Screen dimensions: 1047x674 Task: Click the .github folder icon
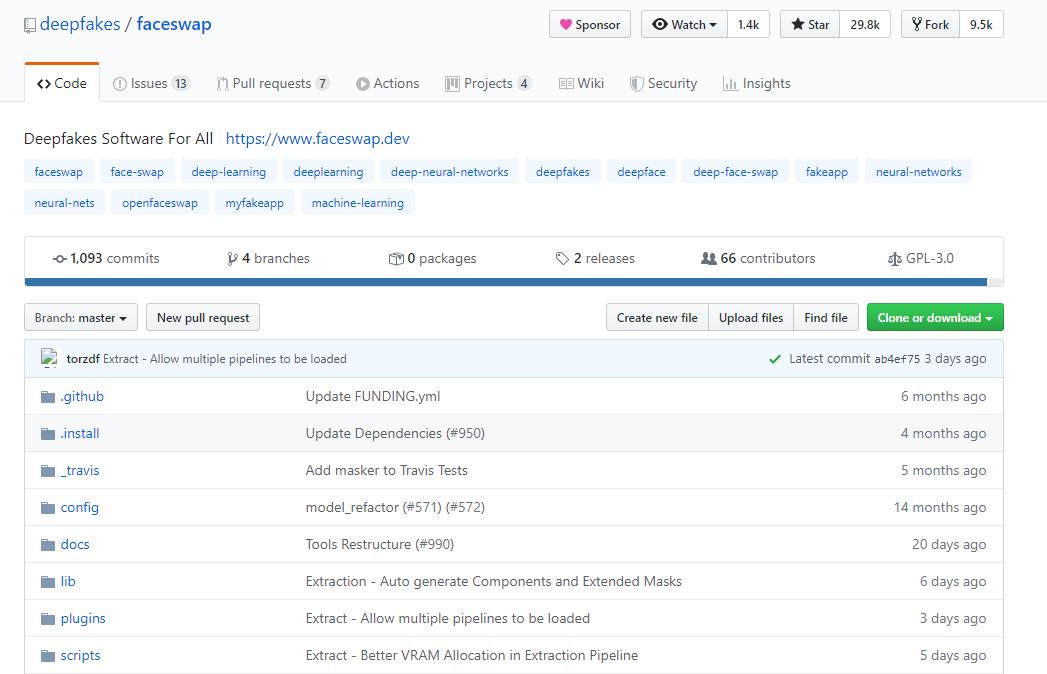48,397
